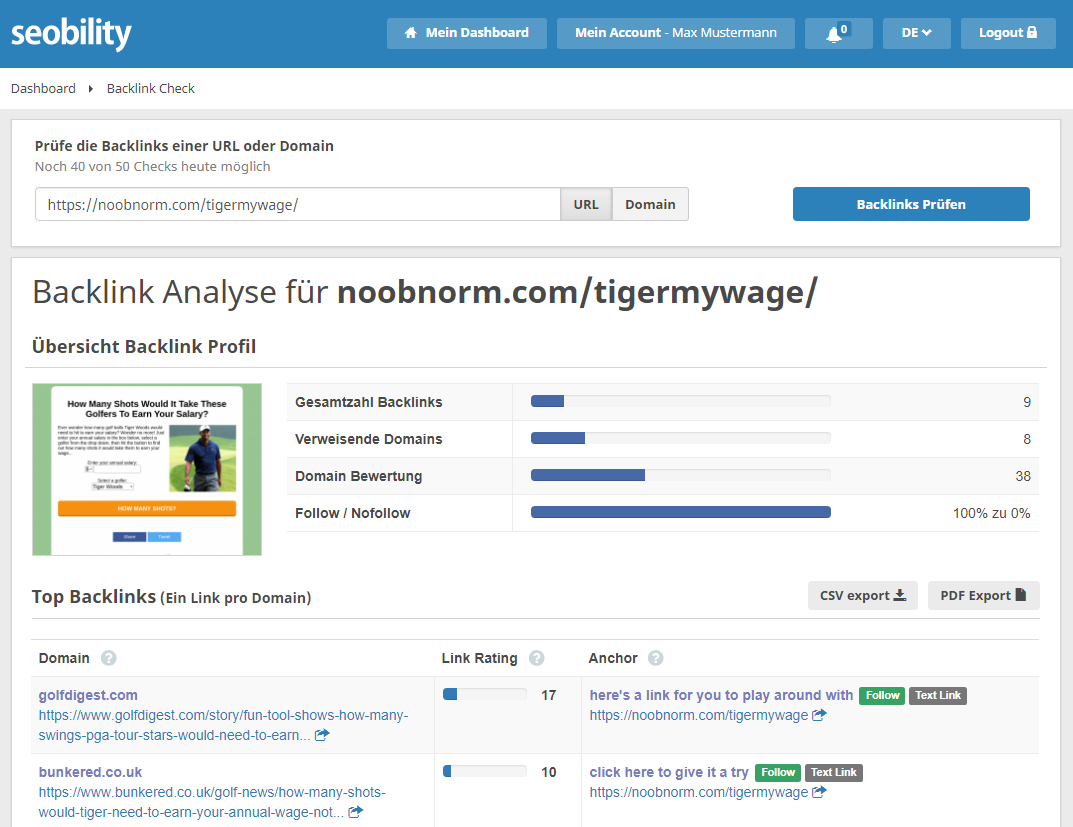
Task: Switch to Domain mode toggle
Action: point(650,205)
